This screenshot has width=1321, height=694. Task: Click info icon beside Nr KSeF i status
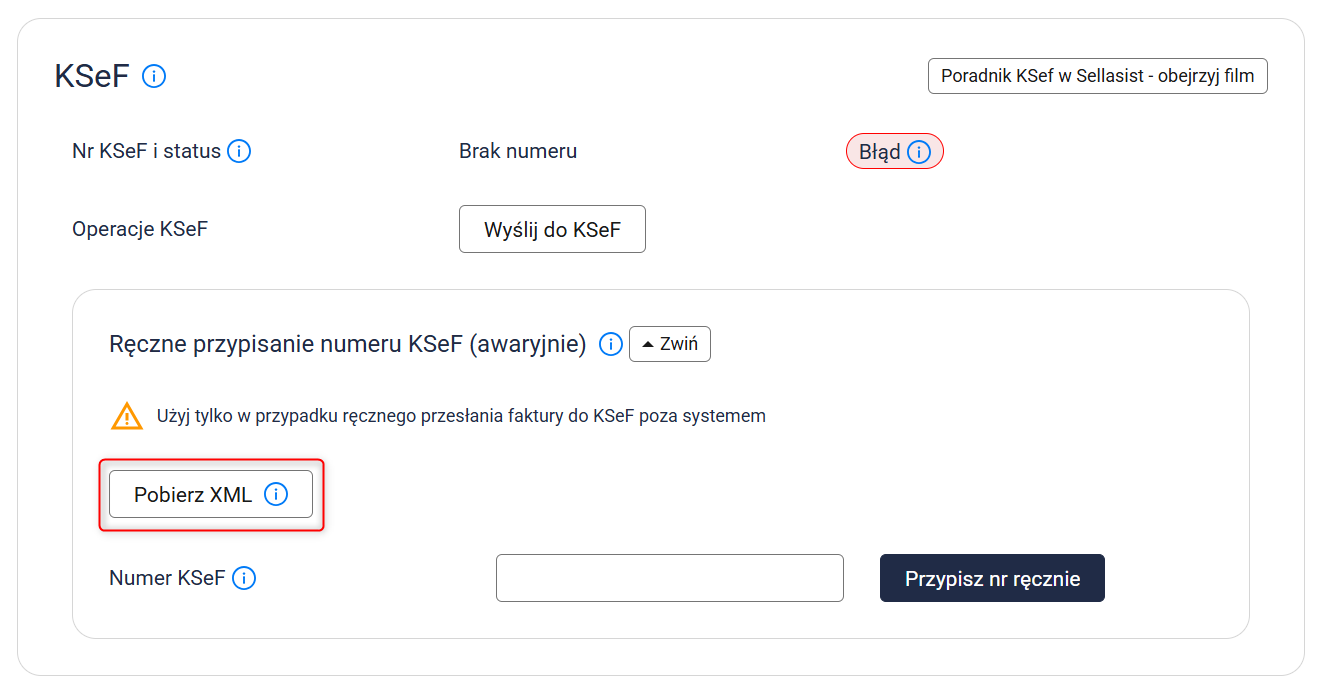point(239,152)
